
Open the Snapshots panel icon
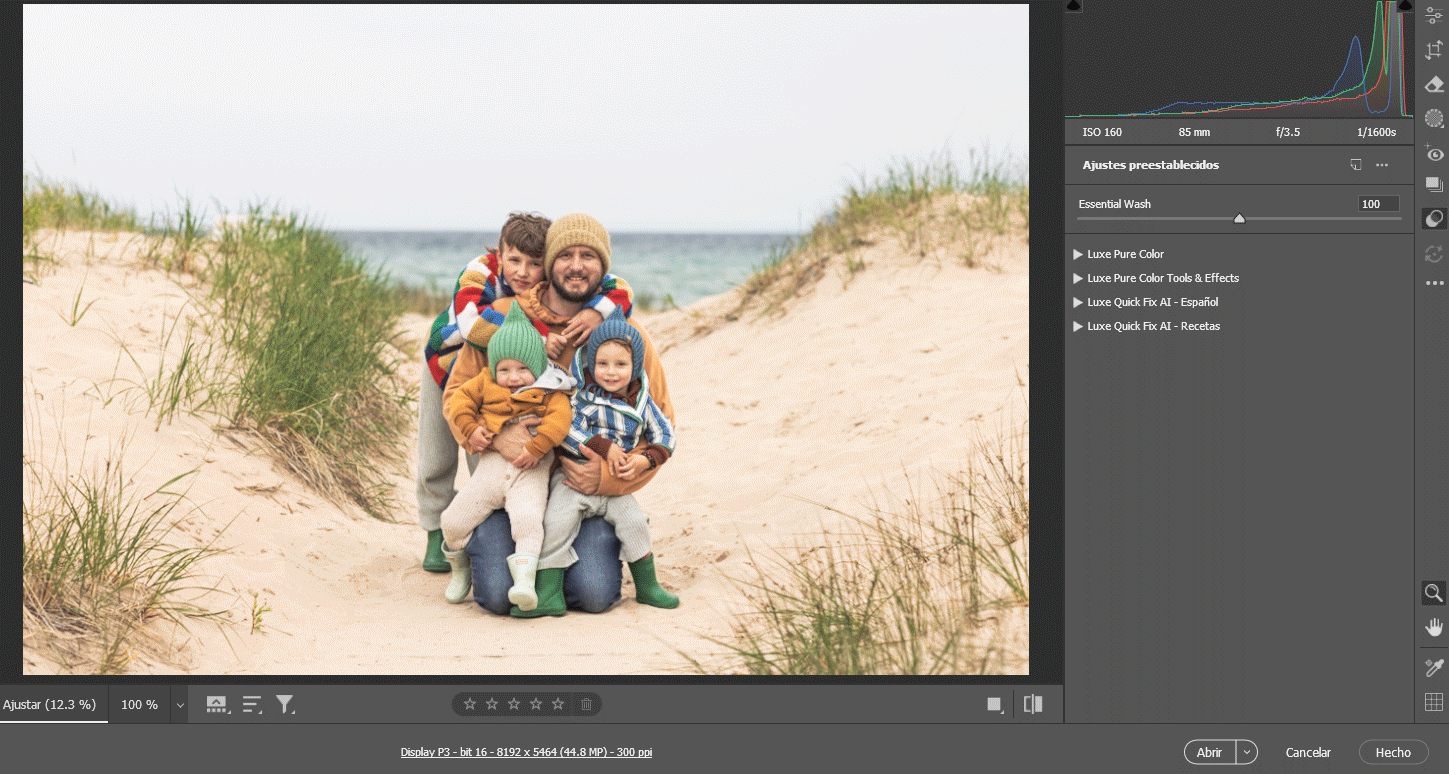coord(1434,185)
